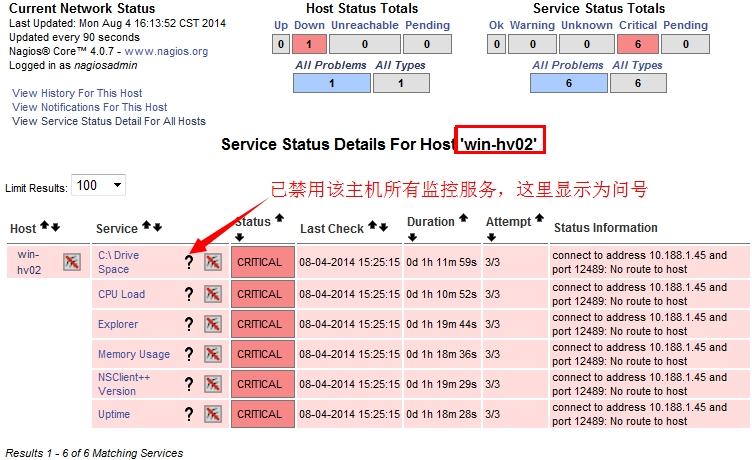Open View Notifications For This Host

[x=90, y=107]
